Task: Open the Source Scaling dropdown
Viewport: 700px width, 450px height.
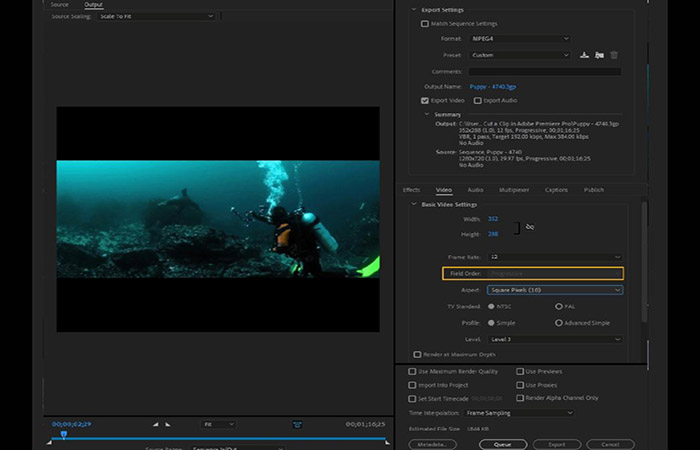Action: (x=156, y=16)
